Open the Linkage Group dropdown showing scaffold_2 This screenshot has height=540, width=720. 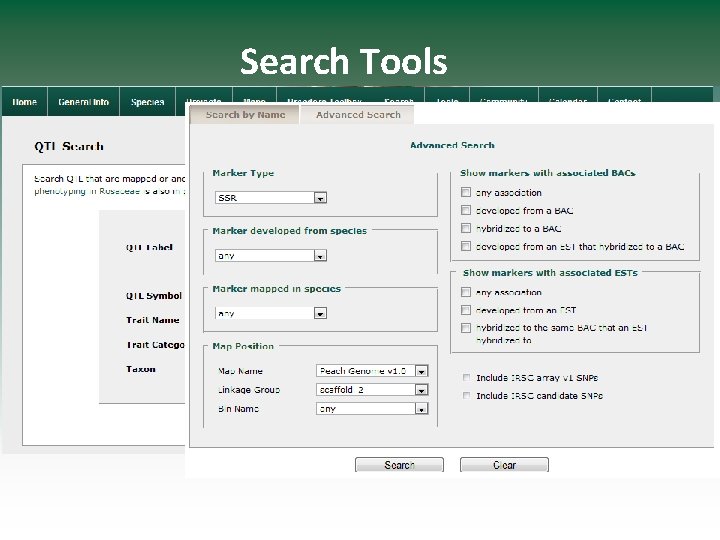pos(372,390)
